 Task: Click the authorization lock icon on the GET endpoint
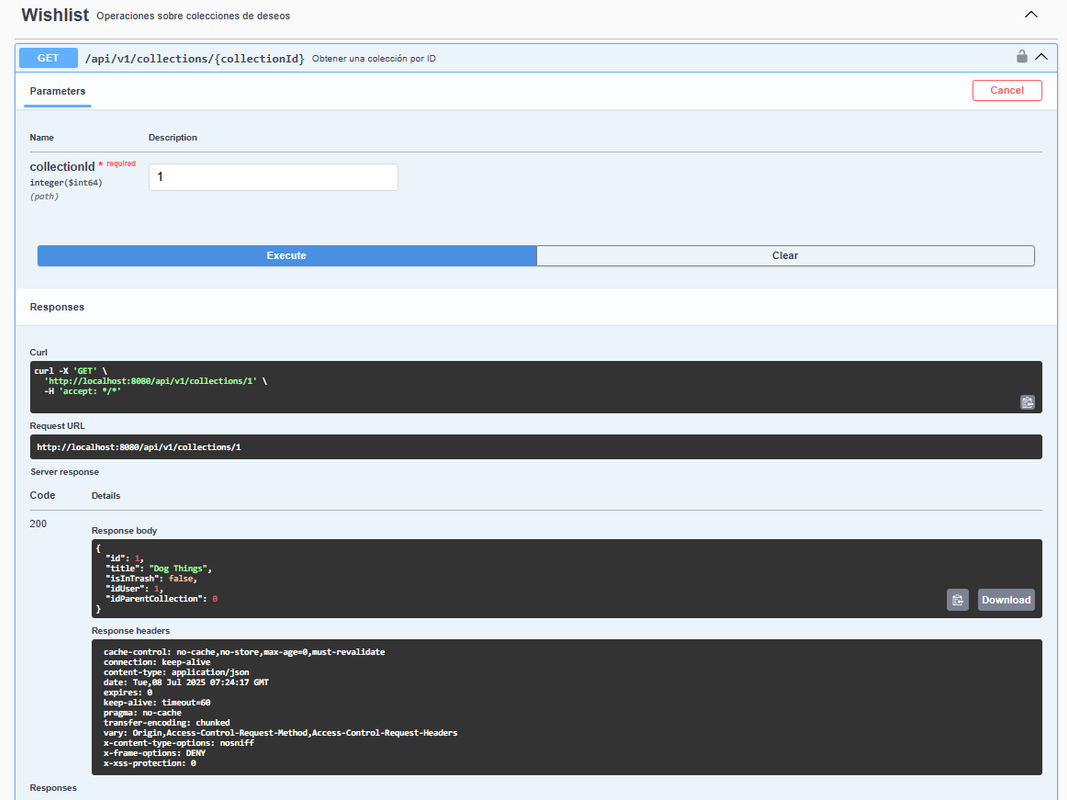pos(1021,56)
